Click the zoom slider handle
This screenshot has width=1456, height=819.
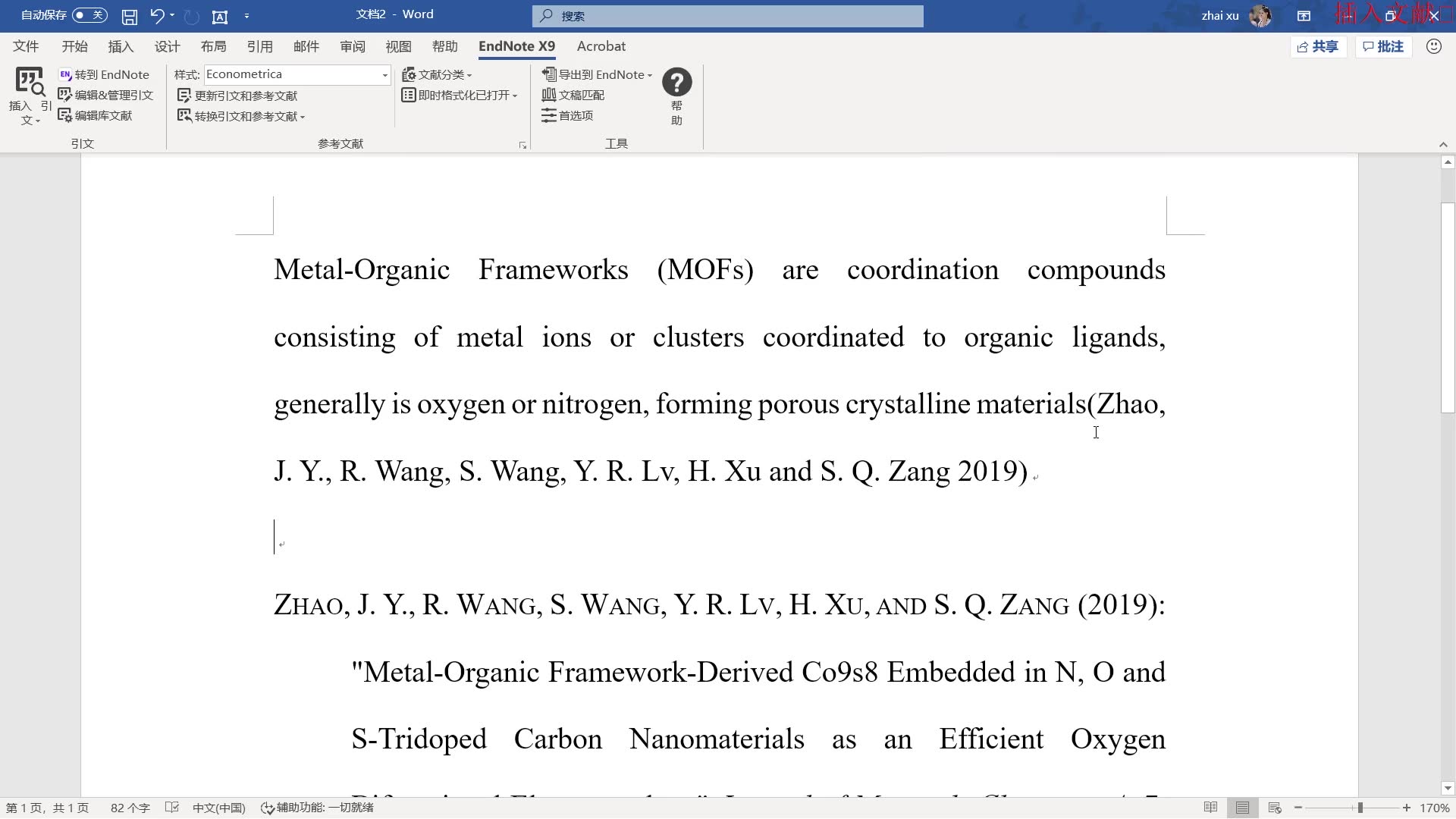(1360, 808)
